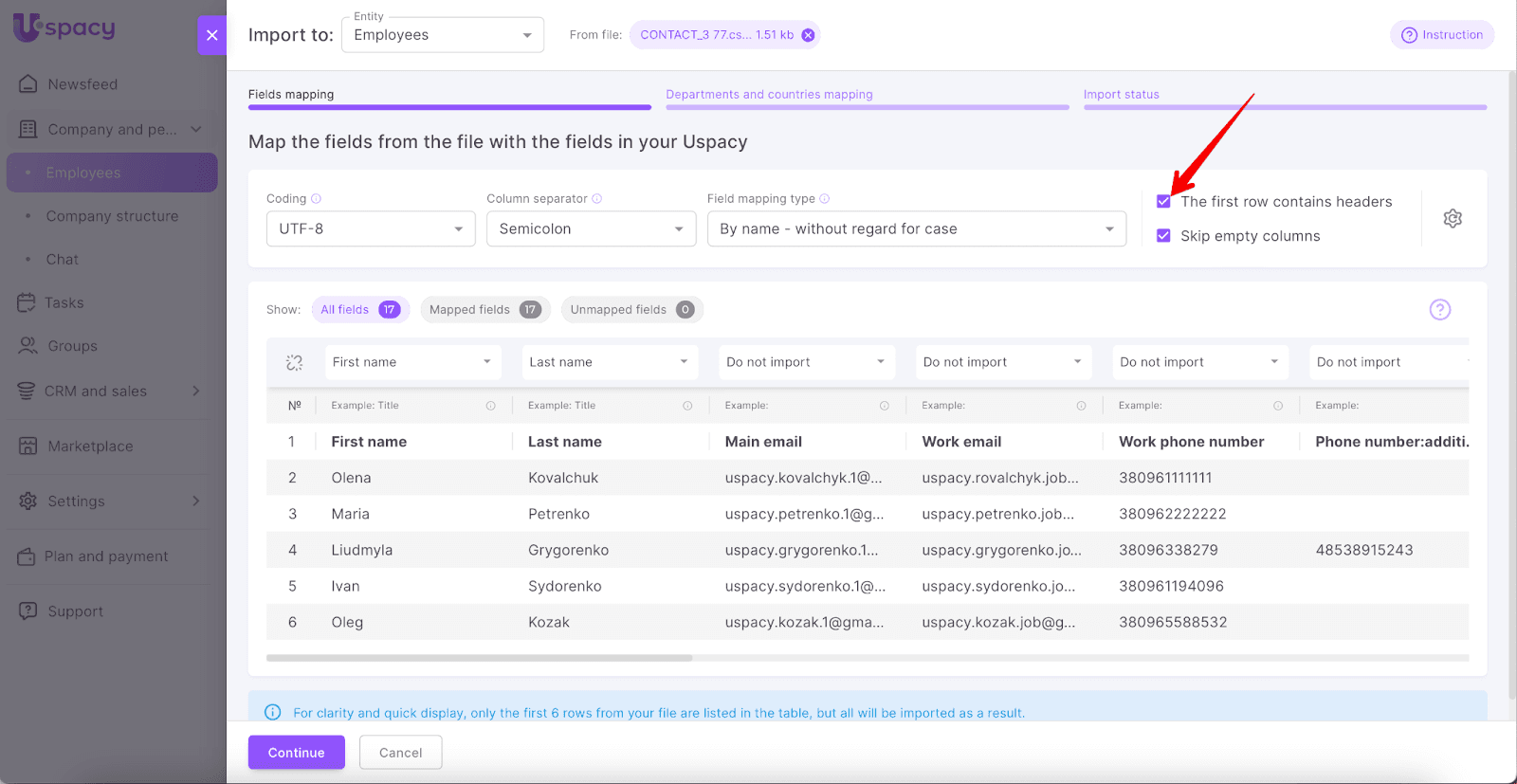Click the settings gear icon in mapping options

1452,219
